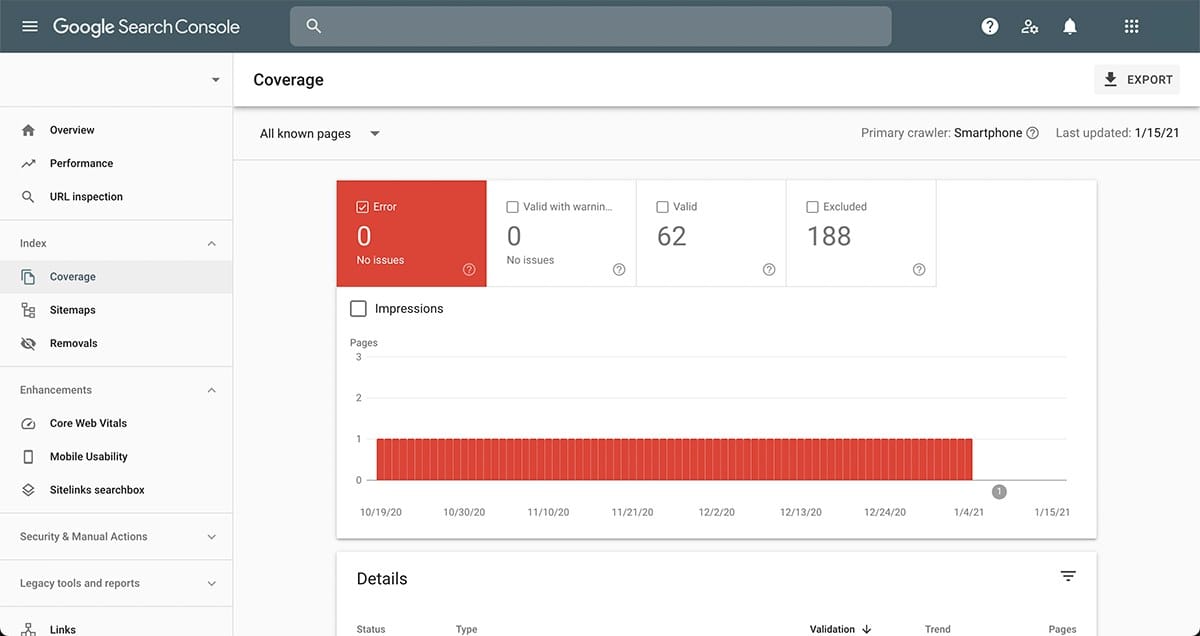
Task: Open the Help question mark icon
Action: (990, 27)
